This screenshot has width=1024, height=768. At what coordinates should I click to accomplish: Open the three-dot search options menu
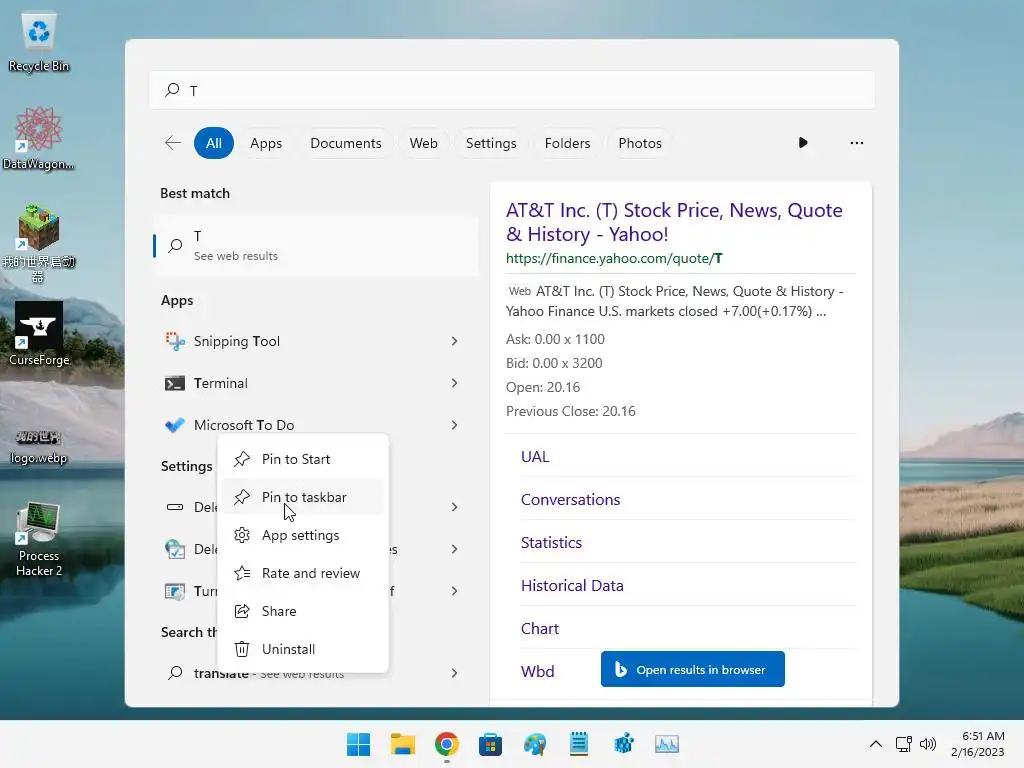pyautogui.click(x=857, y=143)
